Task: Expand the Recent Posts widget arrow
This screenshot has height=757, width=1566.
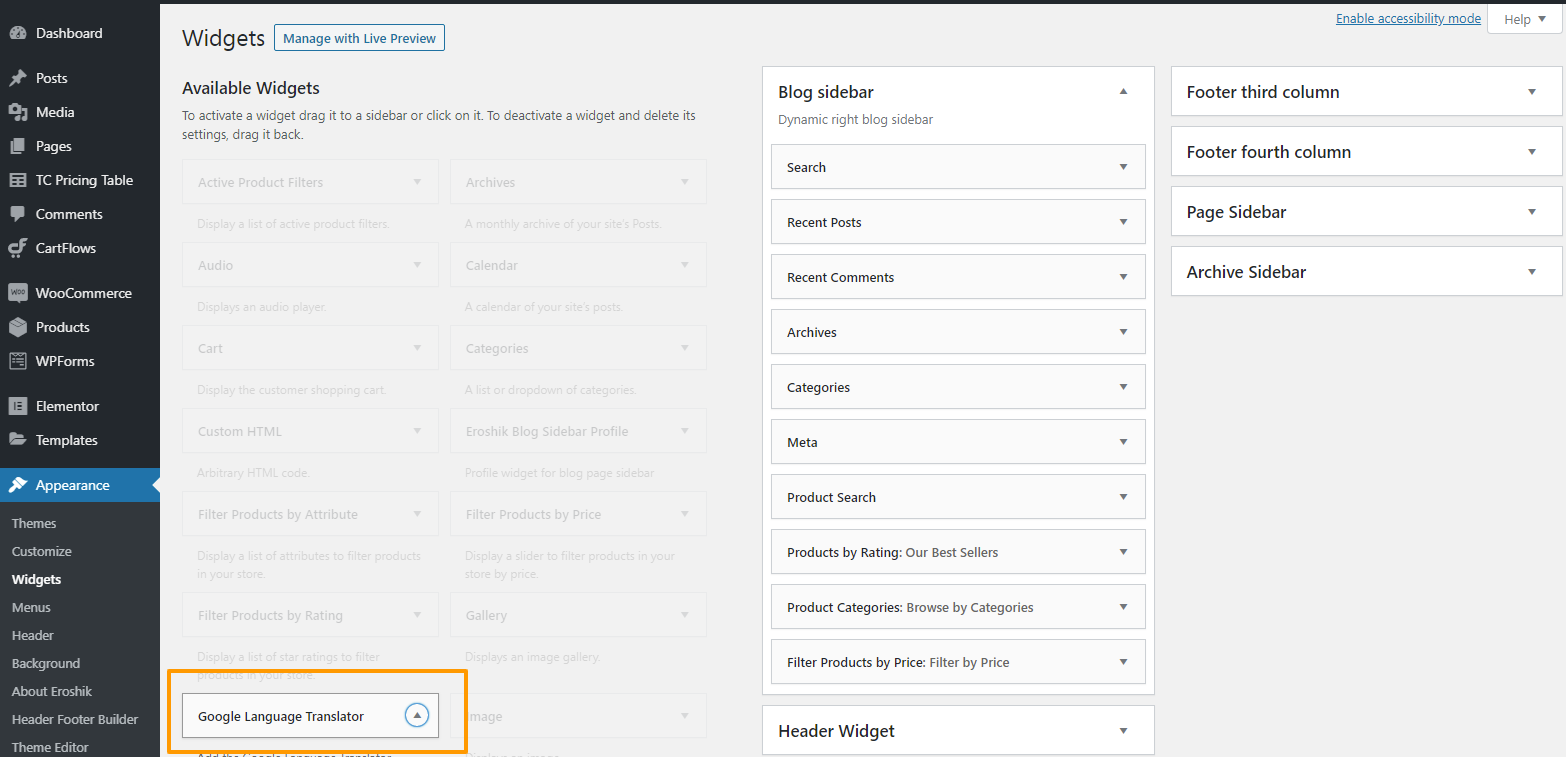Action: tap(1123, 222)
